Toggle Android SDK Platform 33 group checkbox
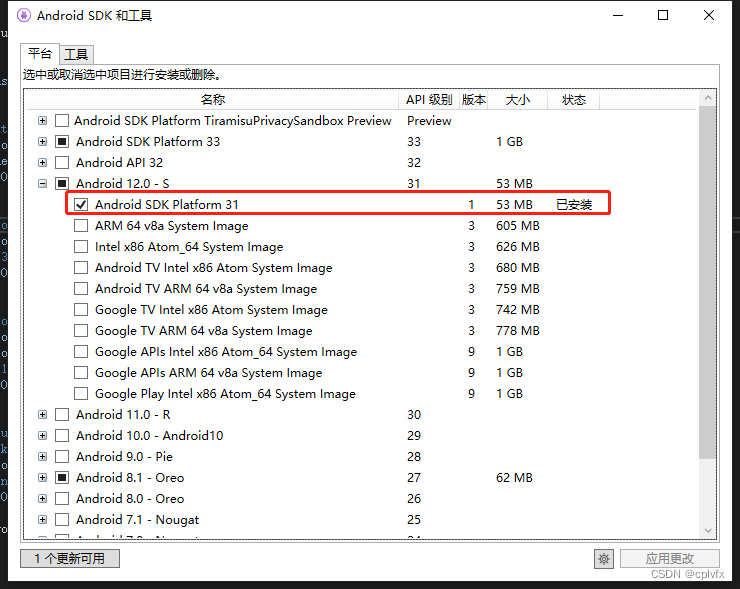The width and height of the screenshot is (740, 589). (62, 142)
